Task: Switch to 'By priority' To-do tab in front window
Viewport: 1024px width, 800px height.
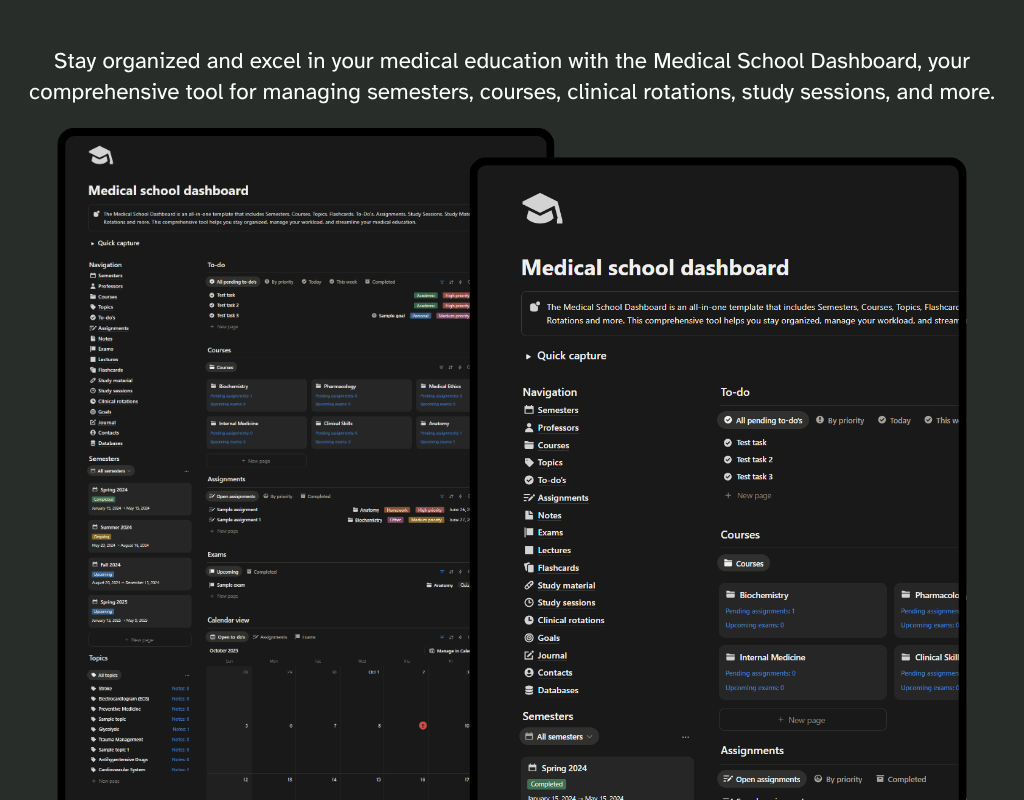Action: coord(840,421)
